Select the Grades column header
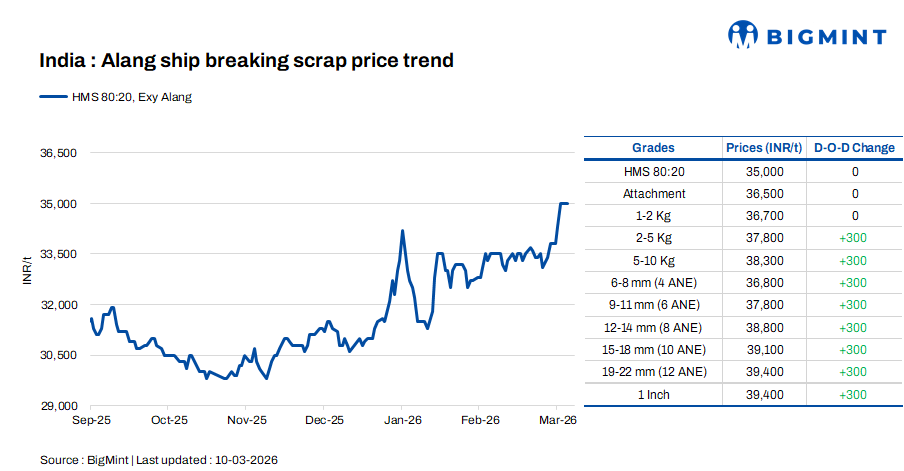904x471 pixels. click(653, 148)
